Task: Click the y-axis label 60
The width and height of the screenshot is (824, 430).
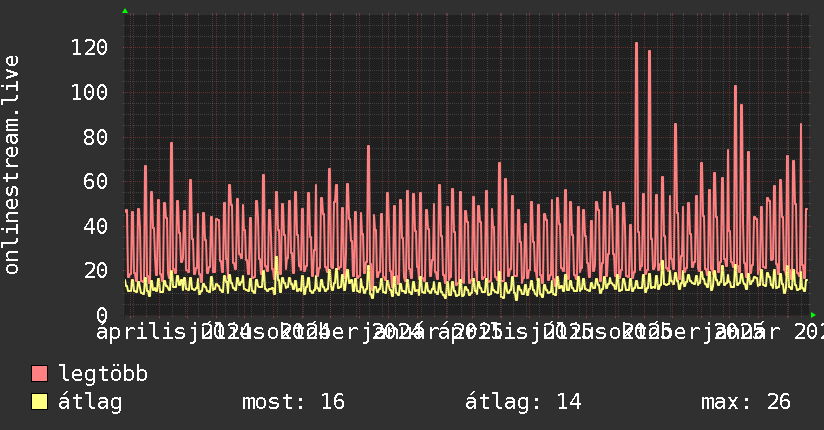Action: pos(96,182)
